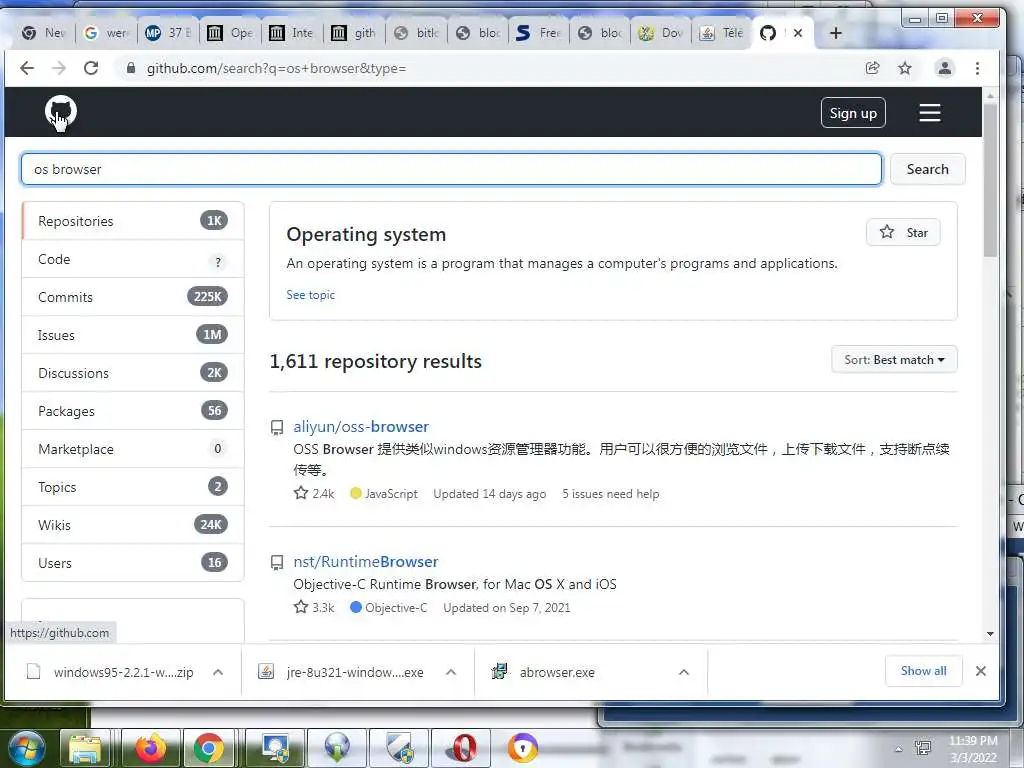
Task: Open nst/RuntimeBrowser repository link
Action: tap(366, 562)
